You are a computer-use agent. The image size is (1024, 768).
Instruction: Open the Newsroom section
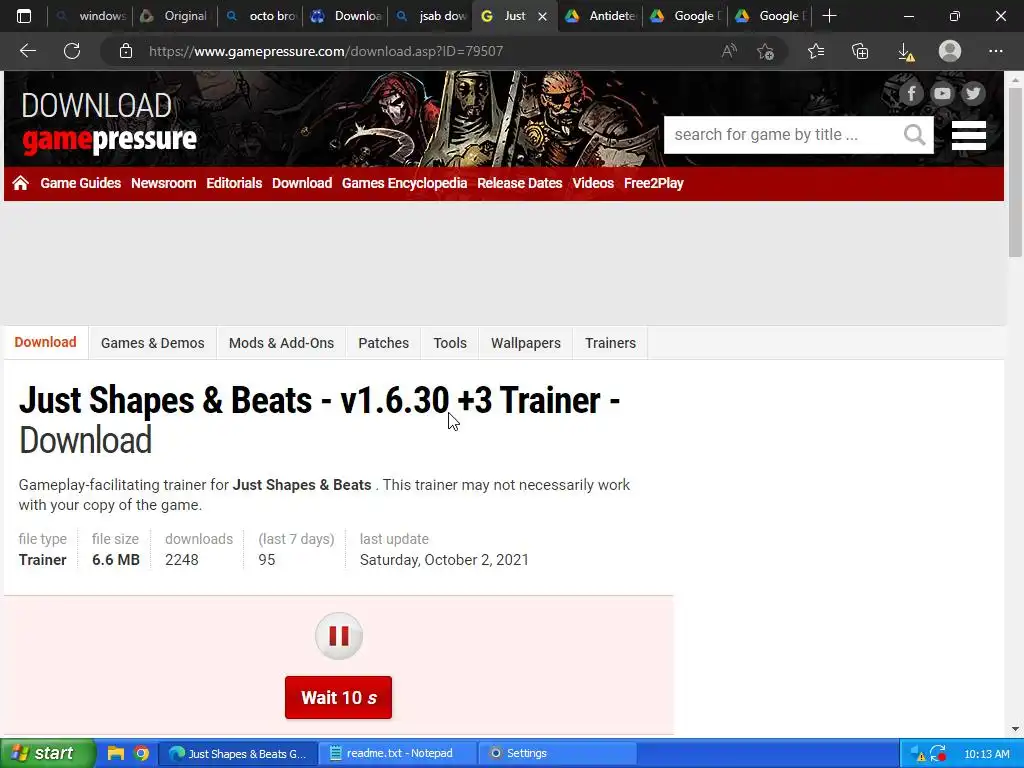163,183
